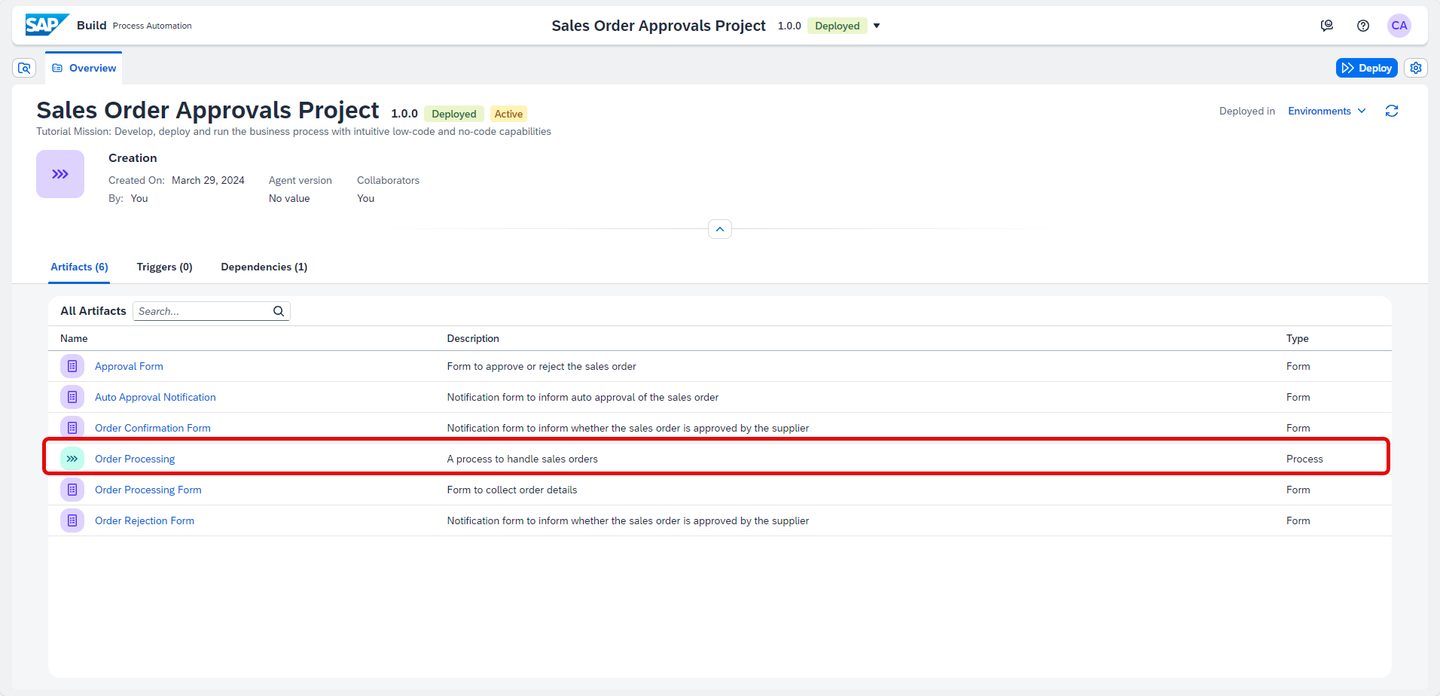Click the Auto Approval Notification form icon
This screenshot has height=696, width=1440.
(x=72, y=397)
